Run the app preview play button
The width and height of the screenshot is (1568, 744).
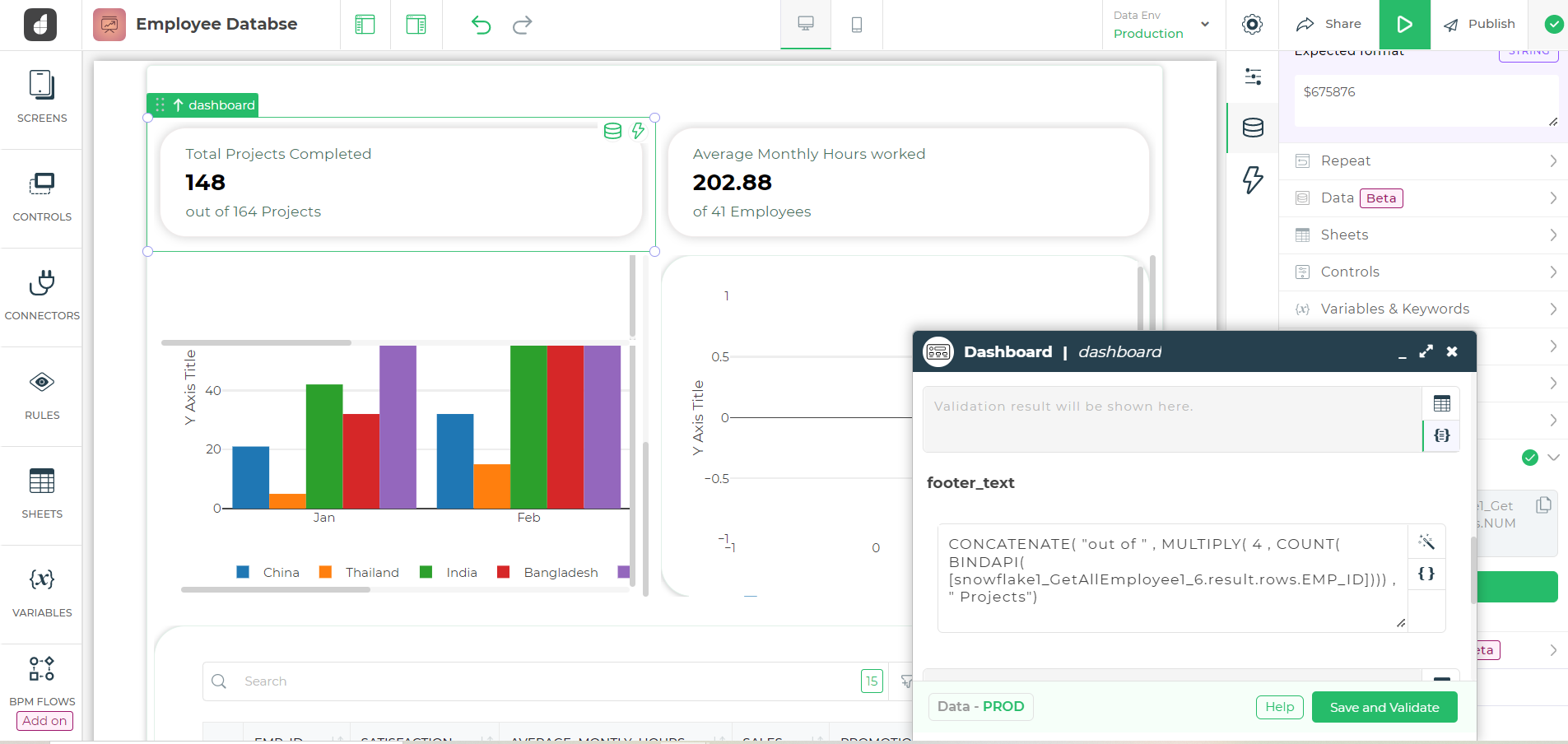[1404, 25]
